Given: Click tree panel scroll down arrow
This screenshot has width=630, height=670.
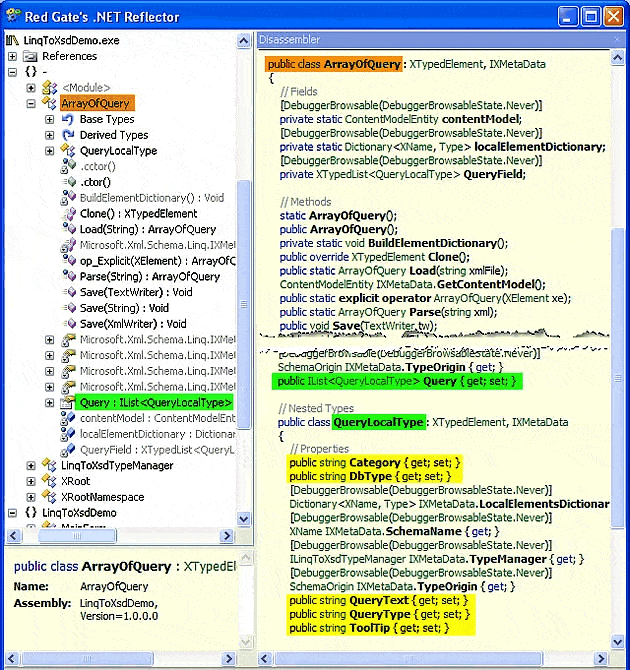Looking at the screenshot, I should [244, 519].
